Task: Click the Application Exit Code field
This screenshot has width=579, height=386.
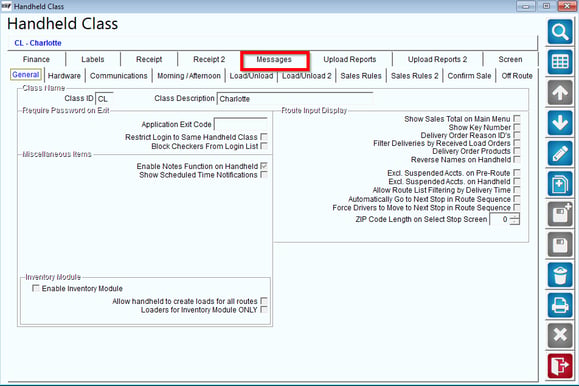Action: [x=241, y=124]
